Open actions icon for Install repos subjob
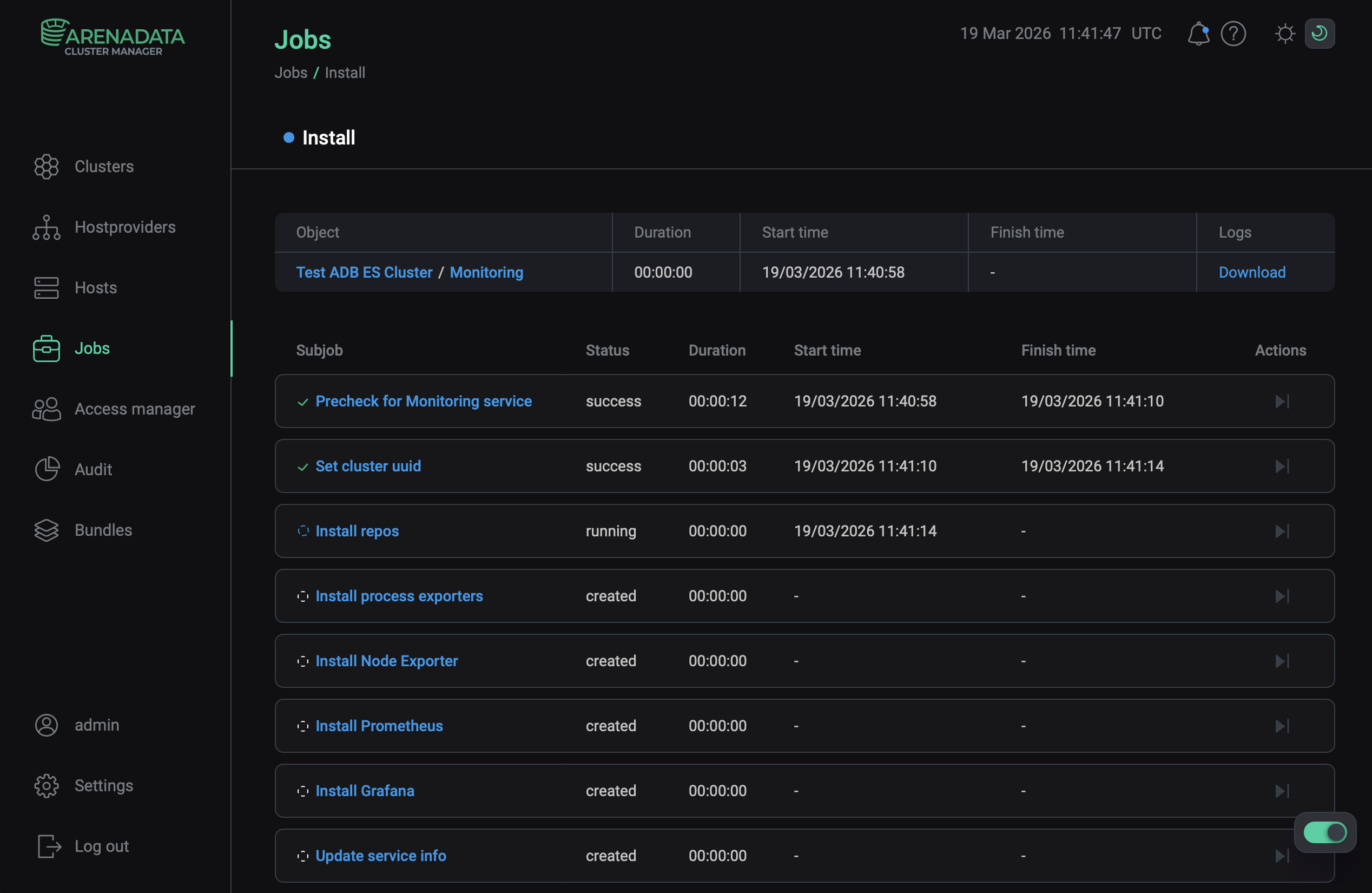The height and width of the screenshot is (893, 1372). pyautogui.click(x=1282, y=531)
